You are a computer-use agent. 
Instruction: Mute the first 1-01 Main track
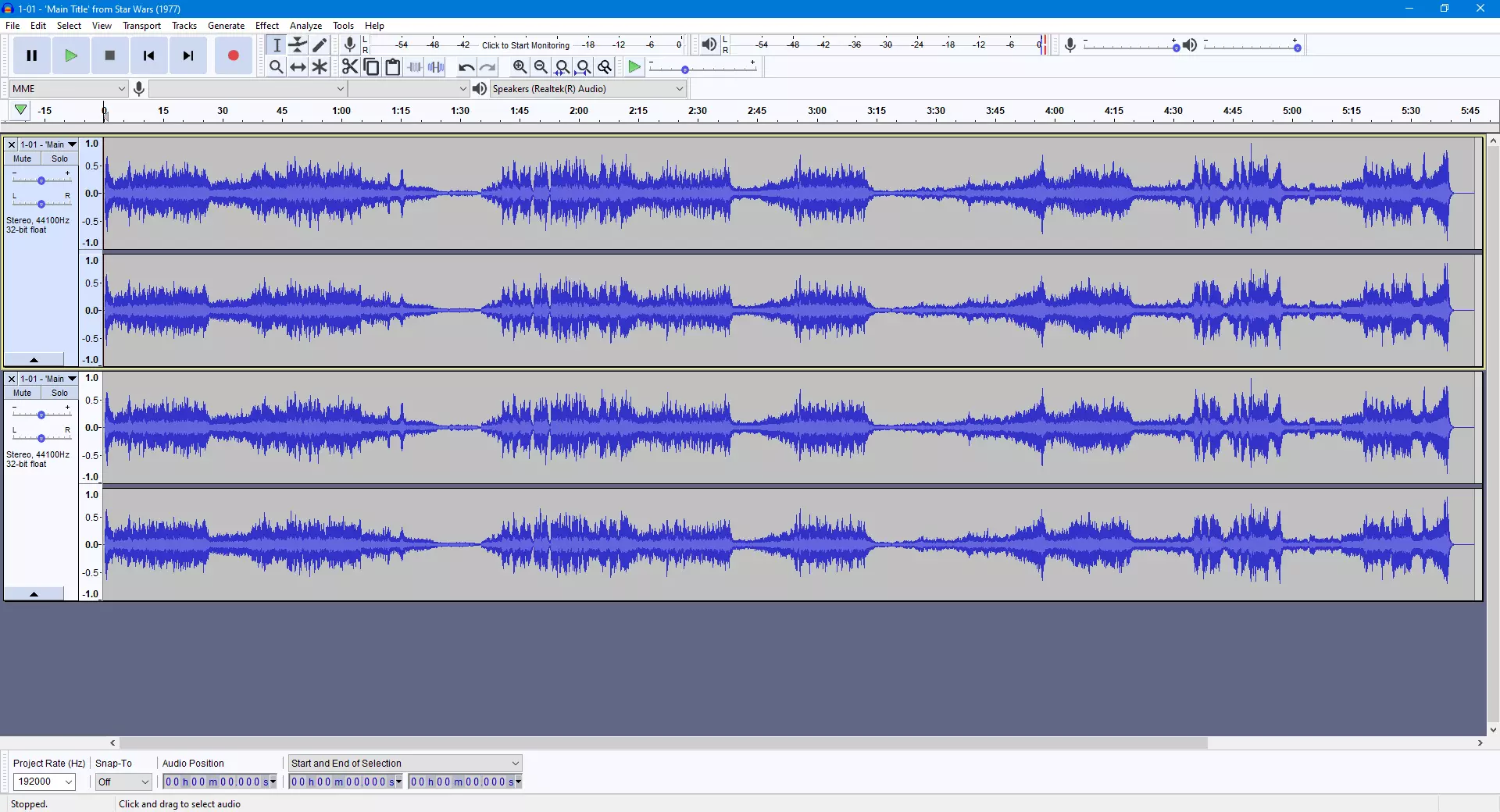coord(23,158)
